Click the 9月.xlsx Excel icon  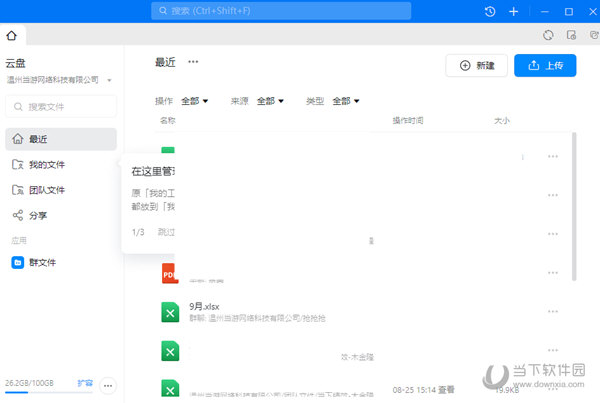coord(170,312)
